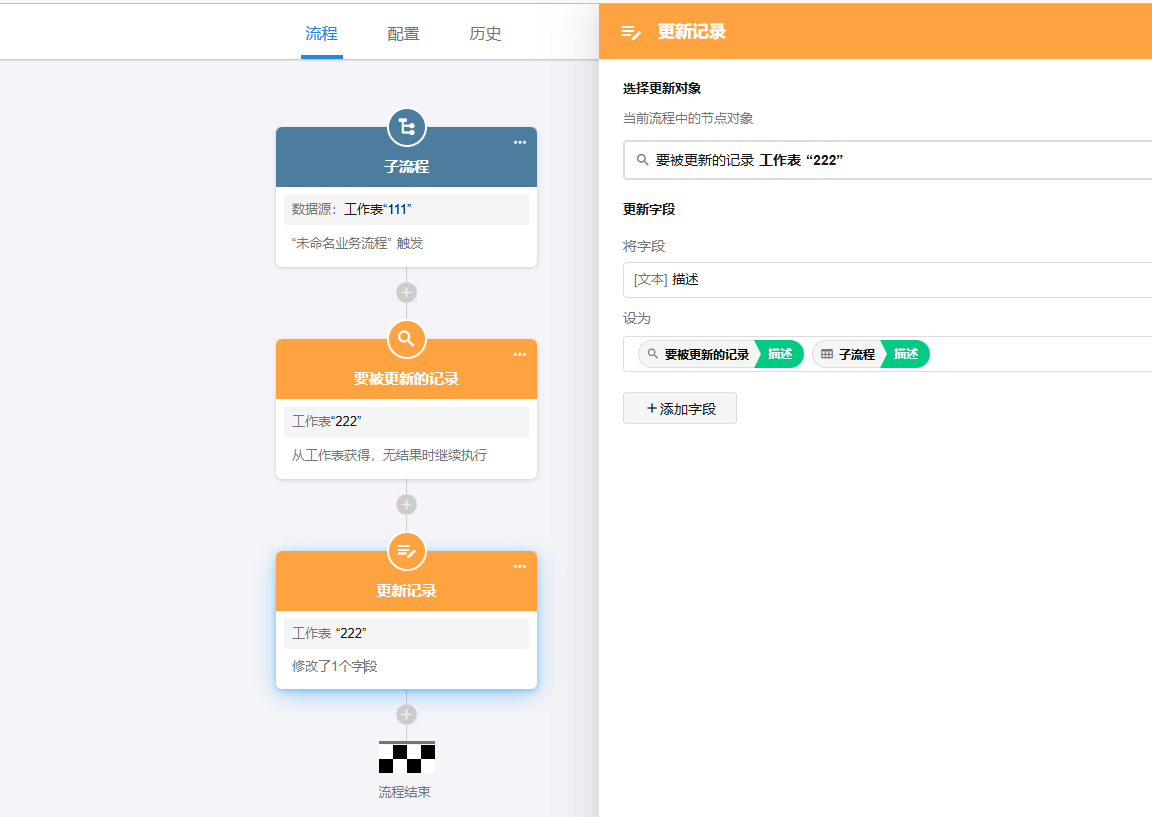The height and width of the screenshot is (817, 1152).
Task: Click "未命名业务流程" 触发 text
Action: click(357, 243)
